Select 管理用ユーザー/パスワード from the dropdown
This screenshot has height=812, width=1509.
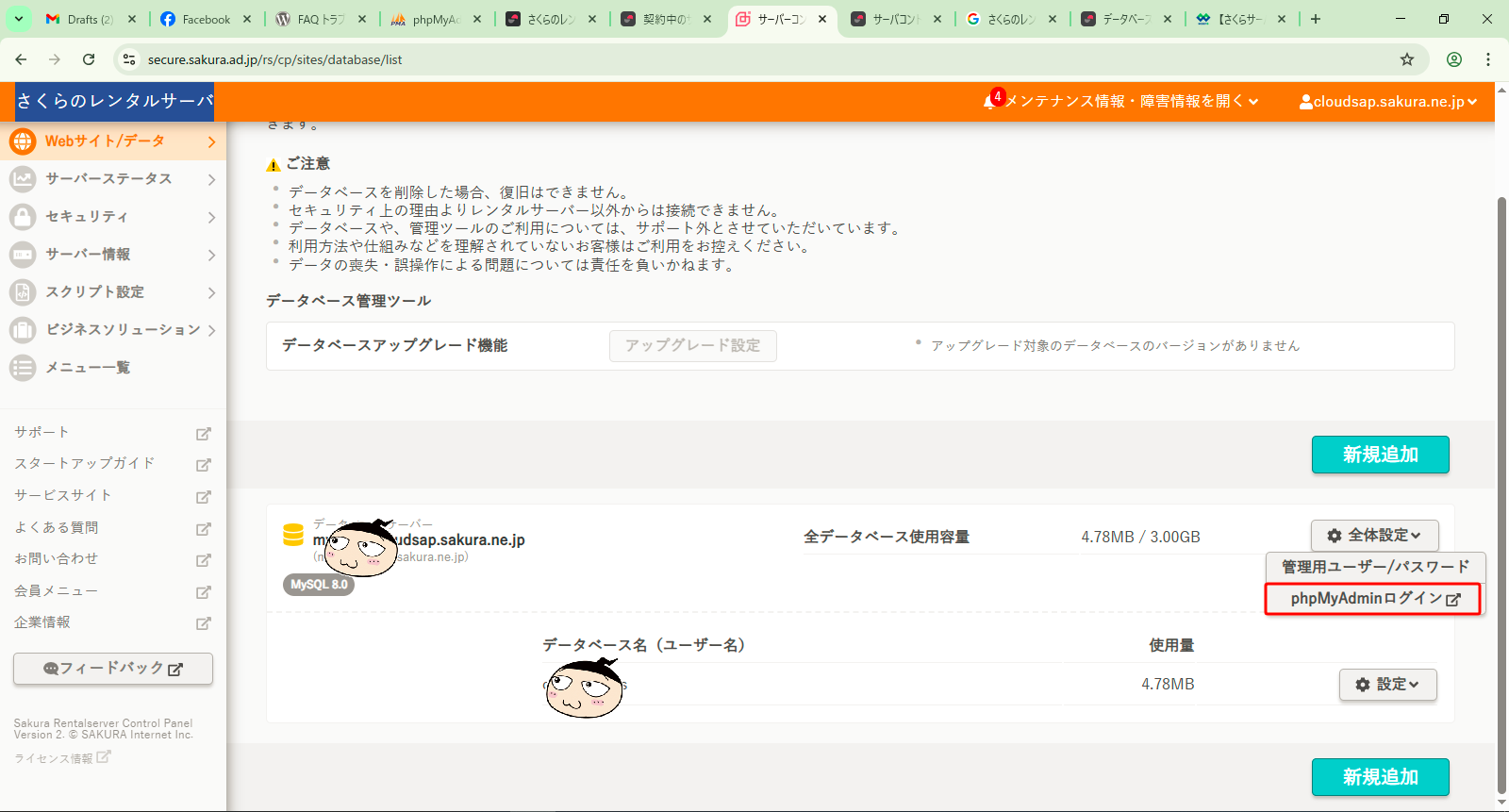click(1375, 567)
